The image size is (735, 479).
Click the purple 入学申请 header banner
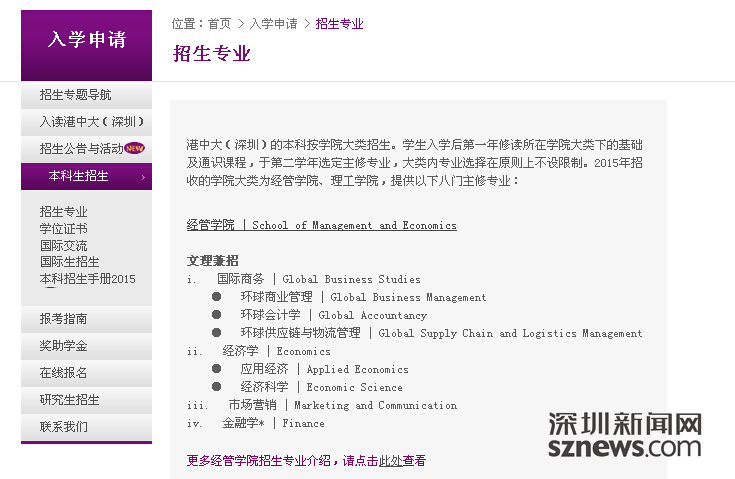point(86,42)
